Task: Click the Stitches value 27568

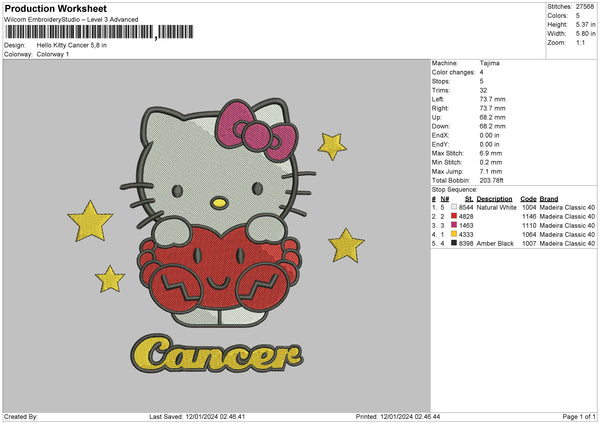Action: (586, 6)
